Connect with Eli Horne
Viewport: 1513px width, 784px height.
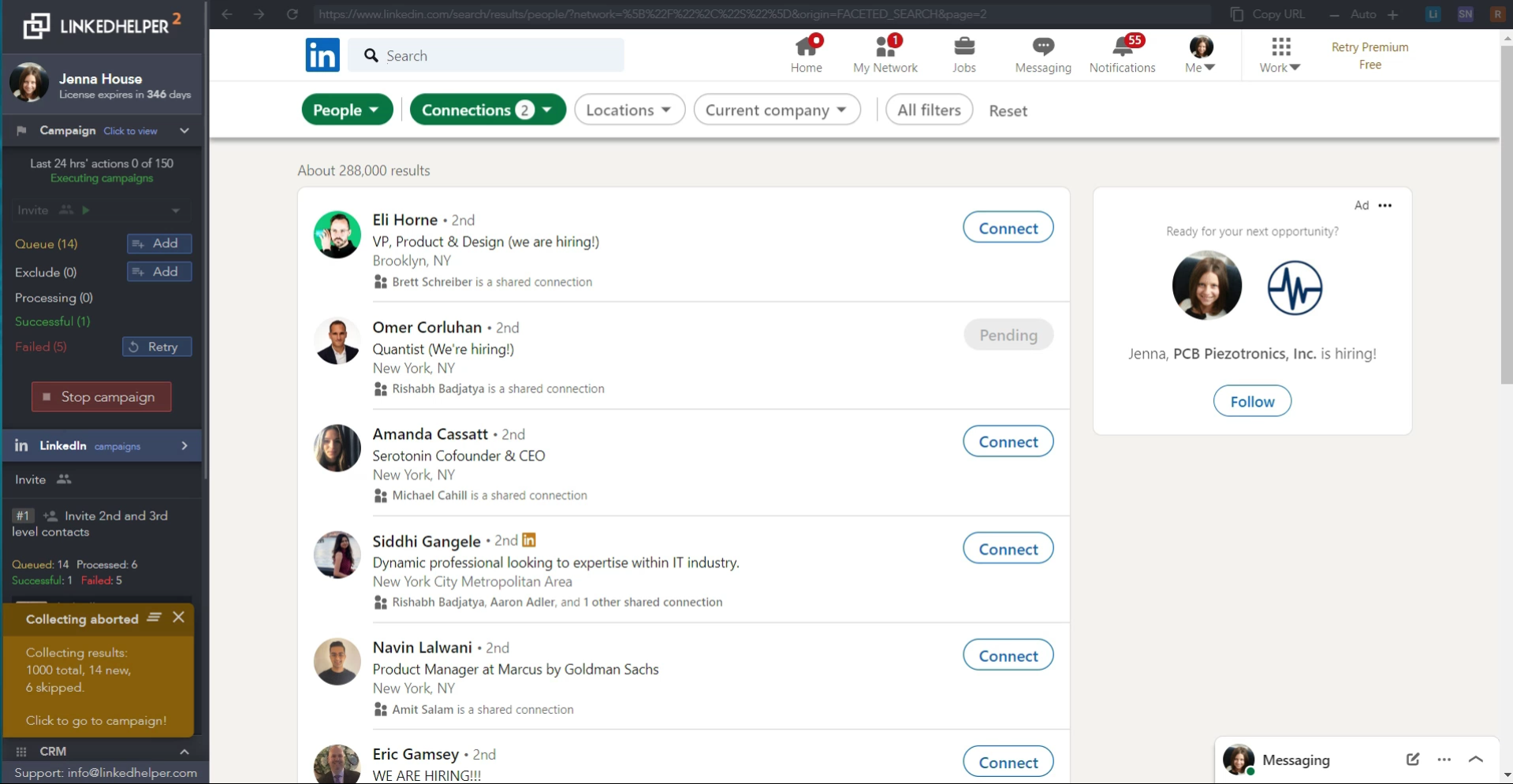[1008, 228]
